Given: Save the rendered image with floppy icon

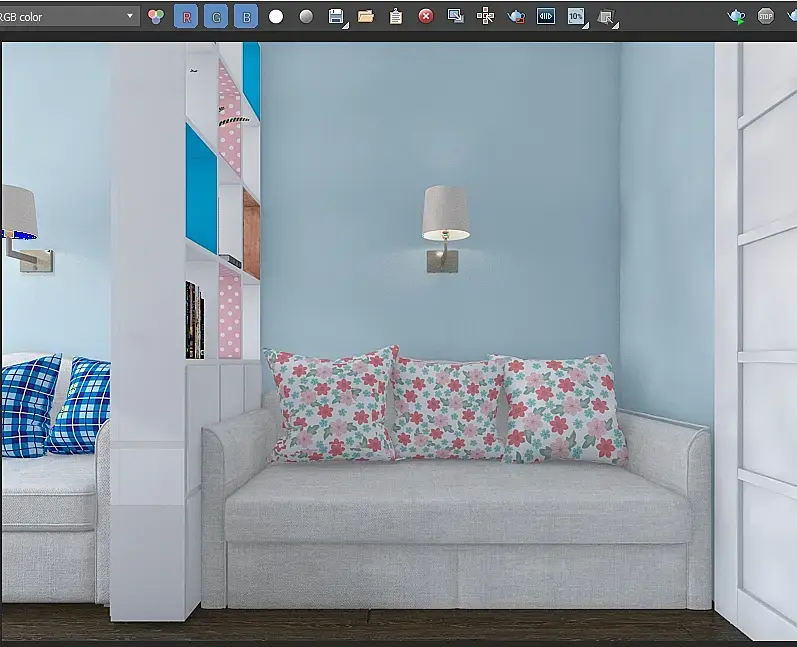Looking at the screenshot, I should pos(336,17).
